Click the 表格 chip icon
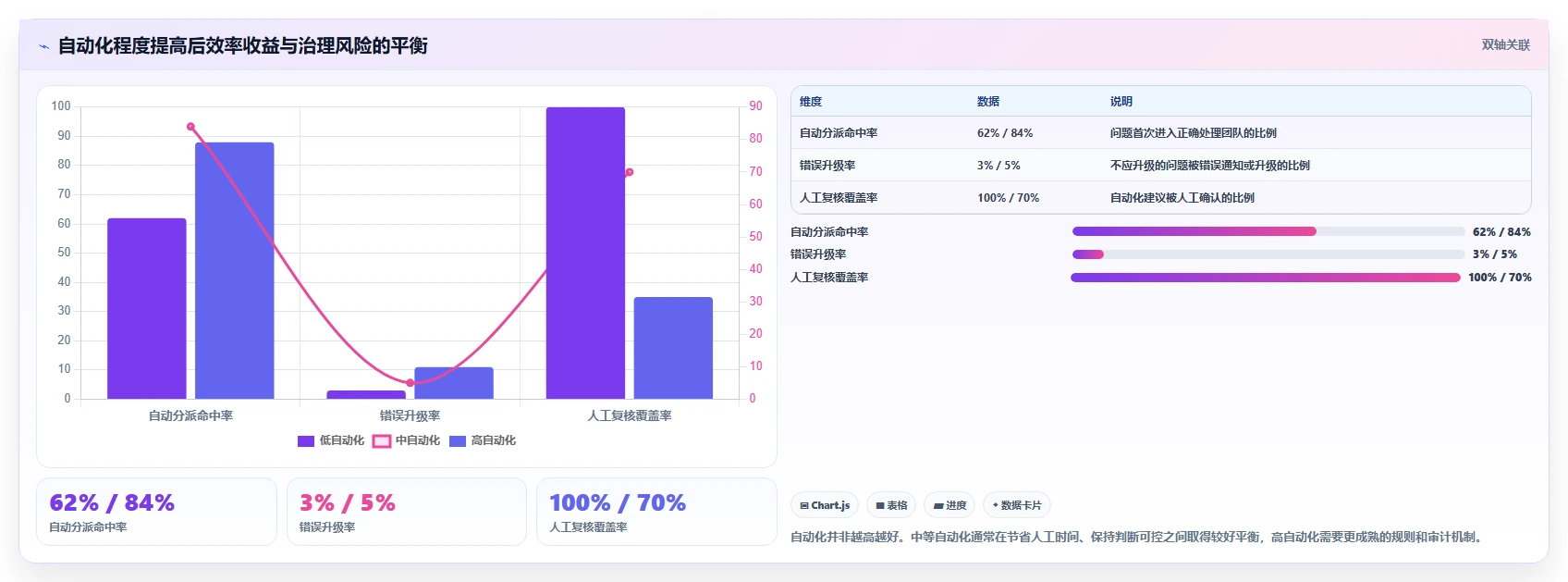Image resolution: width=1568 pixels, height=582 pixels. pos(880,505)
